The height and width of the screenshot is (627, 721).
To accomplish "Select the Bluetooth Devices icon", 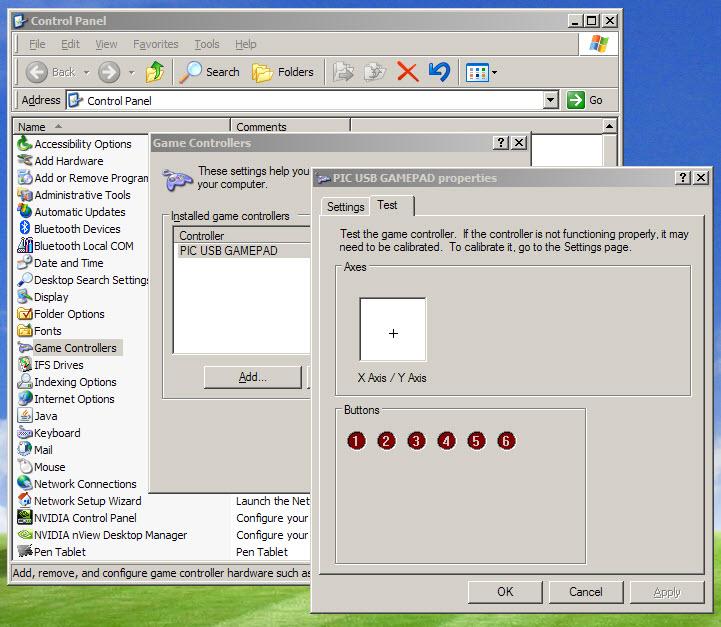I will coord(24,229).
